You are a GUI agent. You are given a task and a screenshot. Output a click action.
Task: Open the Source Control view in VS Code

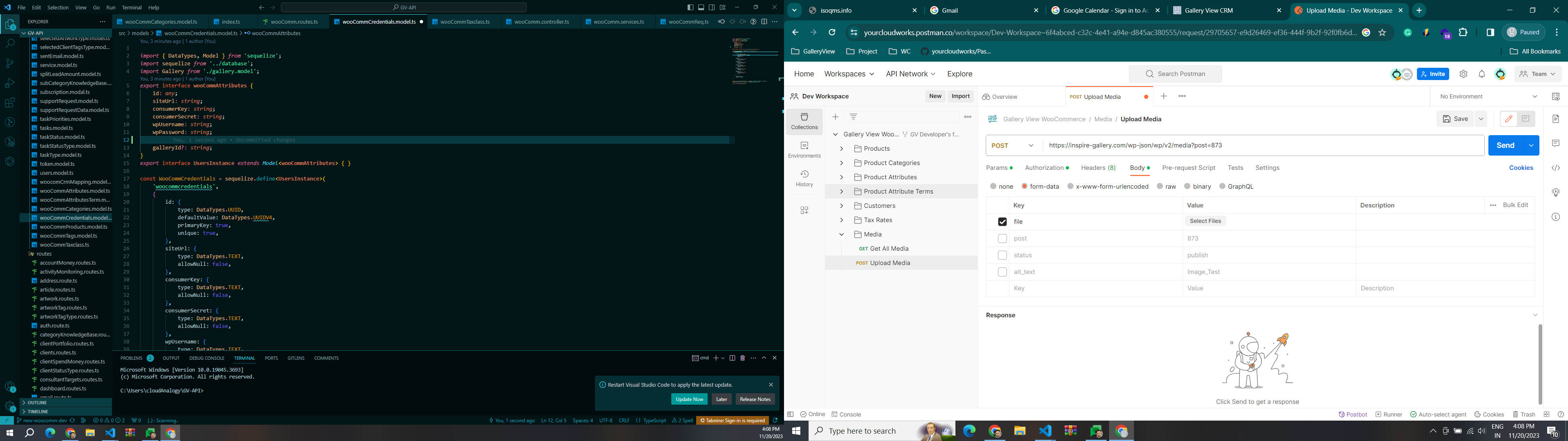pos(10,63)
